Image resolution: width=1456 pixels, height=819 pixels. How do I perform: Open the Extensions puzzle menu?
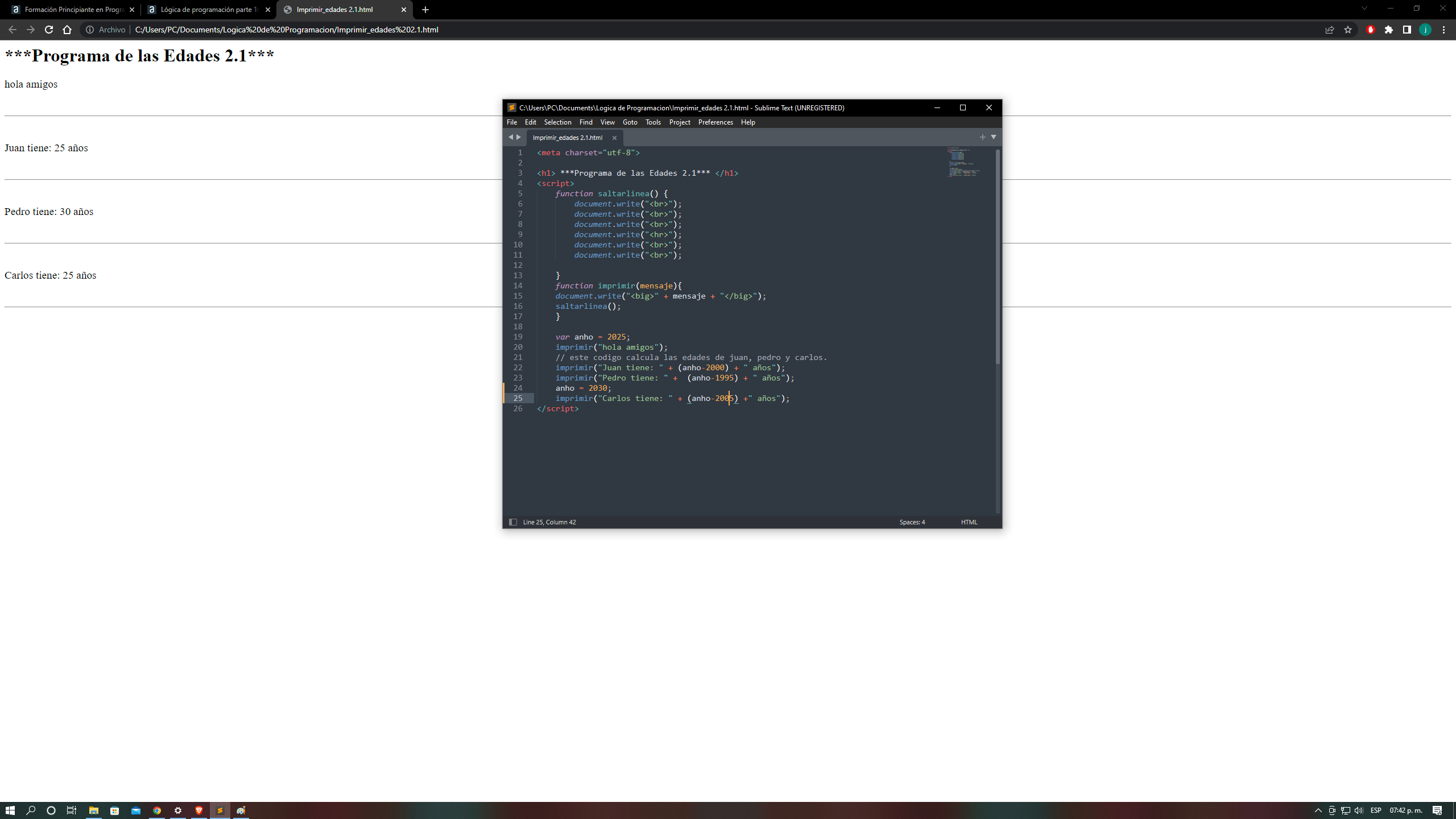click(1389, 30)
